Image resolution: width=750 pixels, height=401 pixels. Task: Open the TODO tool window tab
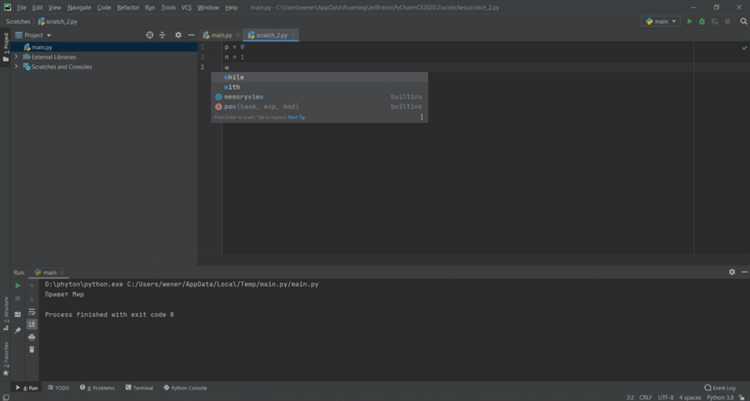point(58,388)
